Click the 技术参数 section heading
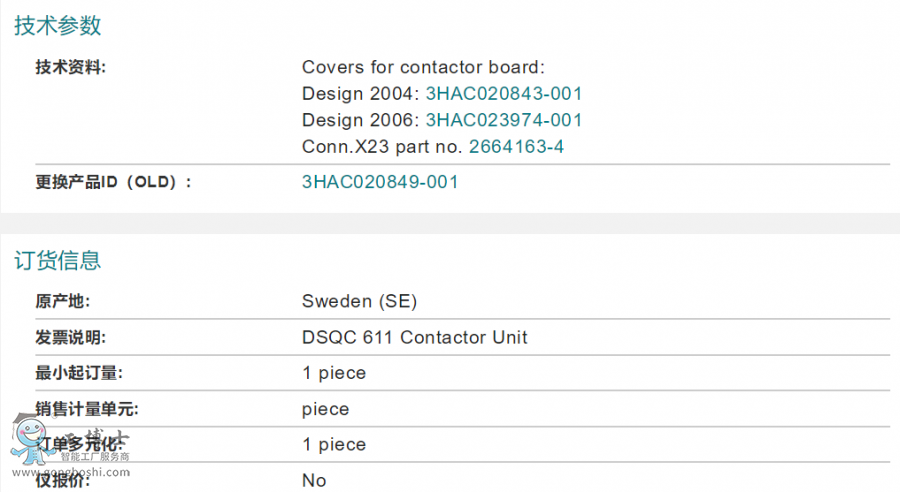The height and width of the screenshot is (492, 900). [x=57, y=26]
